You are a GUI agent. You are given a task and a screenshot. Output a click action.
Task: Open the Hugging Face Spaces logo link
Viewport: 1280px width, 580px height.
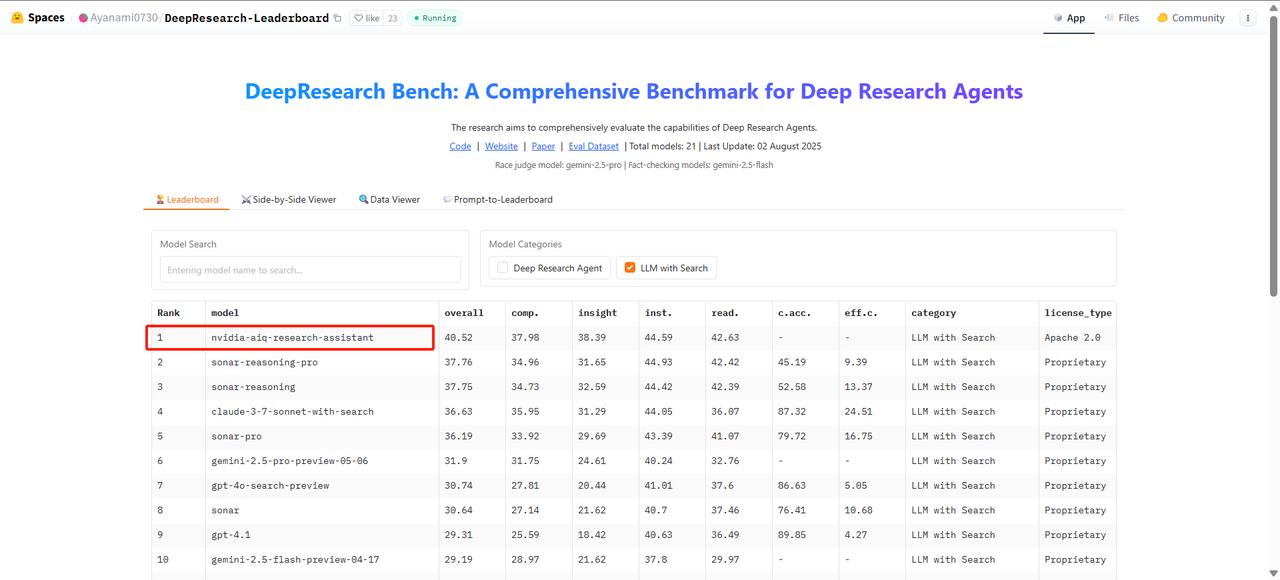(38, 18)
